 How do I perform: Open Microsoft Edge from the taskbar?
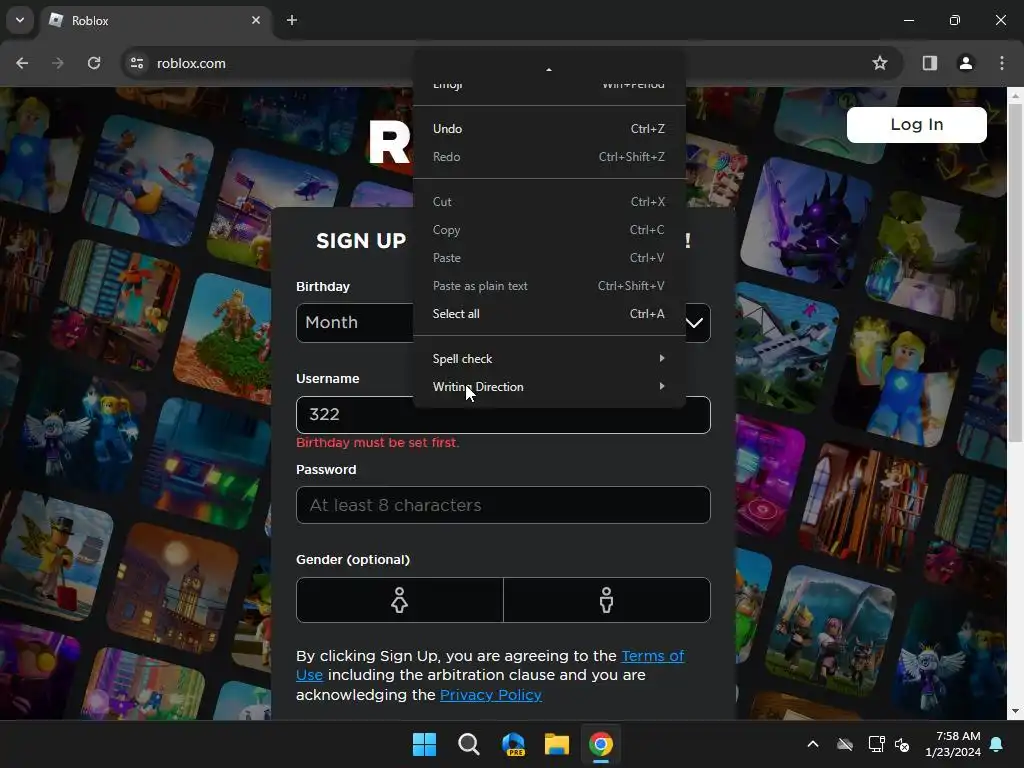pyautogui.click(x=513, y=744)
